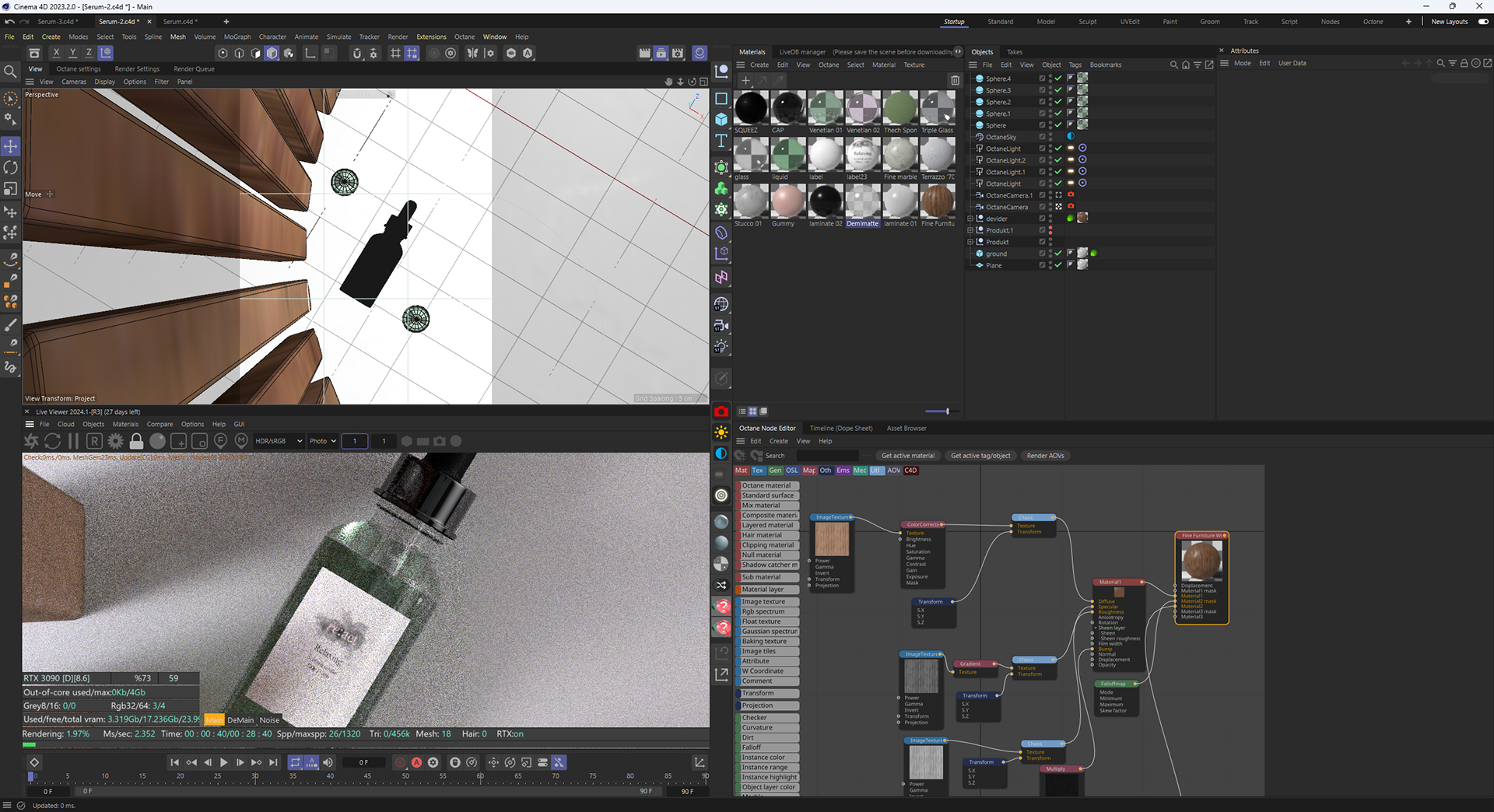Viewport: 1494px width, 812px height.
Task: Expand the Produkt.1 object group
Action: click(970, 230)
